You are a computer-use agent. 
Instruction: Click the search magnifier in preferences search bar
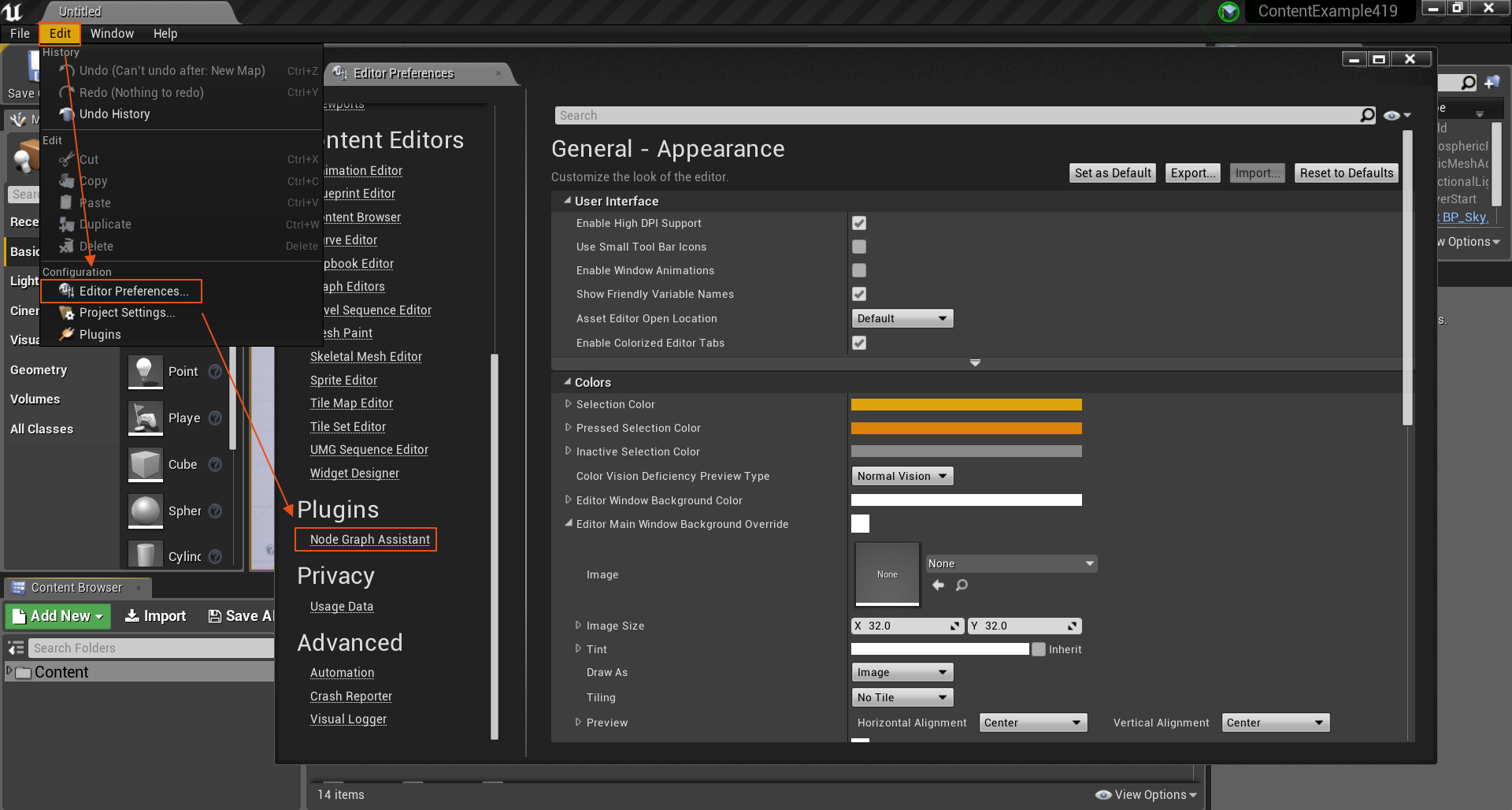pos(1367,115)
